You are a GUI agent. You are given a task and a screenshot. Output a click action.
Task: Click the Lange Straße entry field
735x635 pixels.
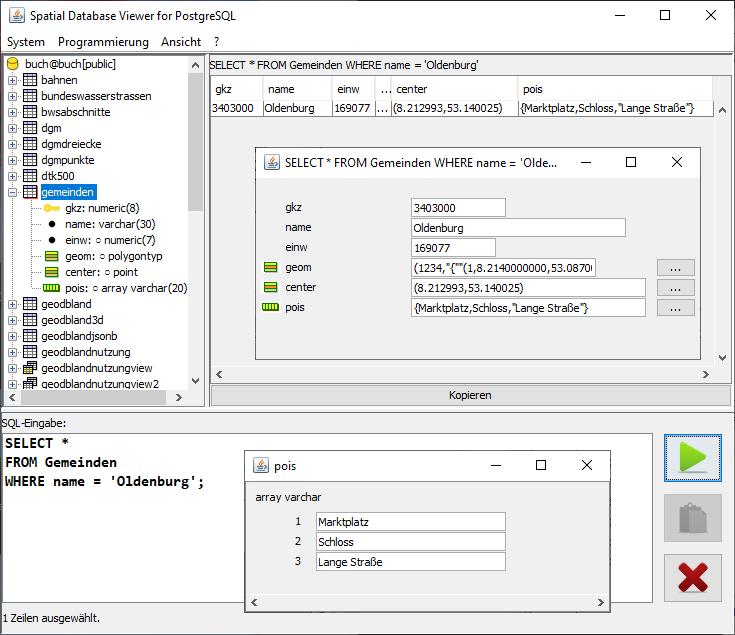411,561
